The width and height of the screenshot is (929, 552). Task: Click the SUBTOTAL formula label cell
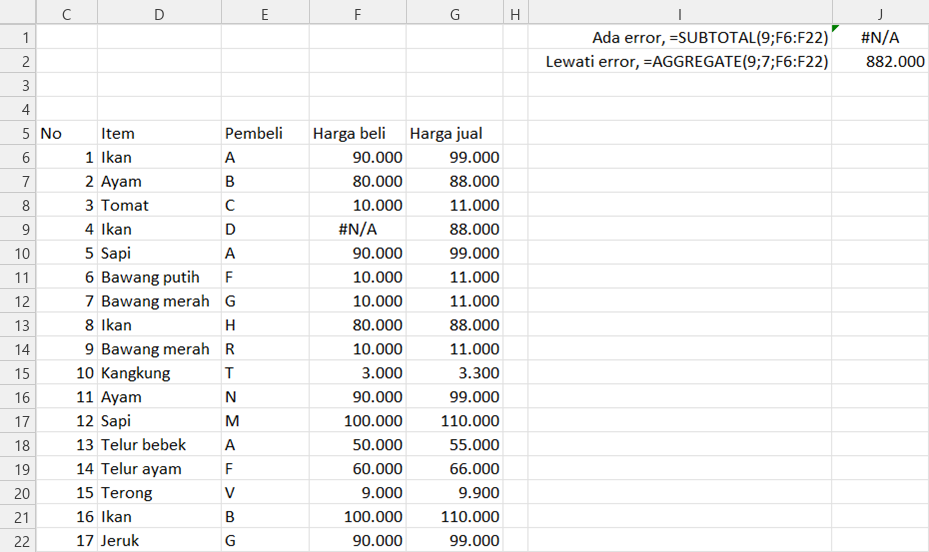pos(680,37)
